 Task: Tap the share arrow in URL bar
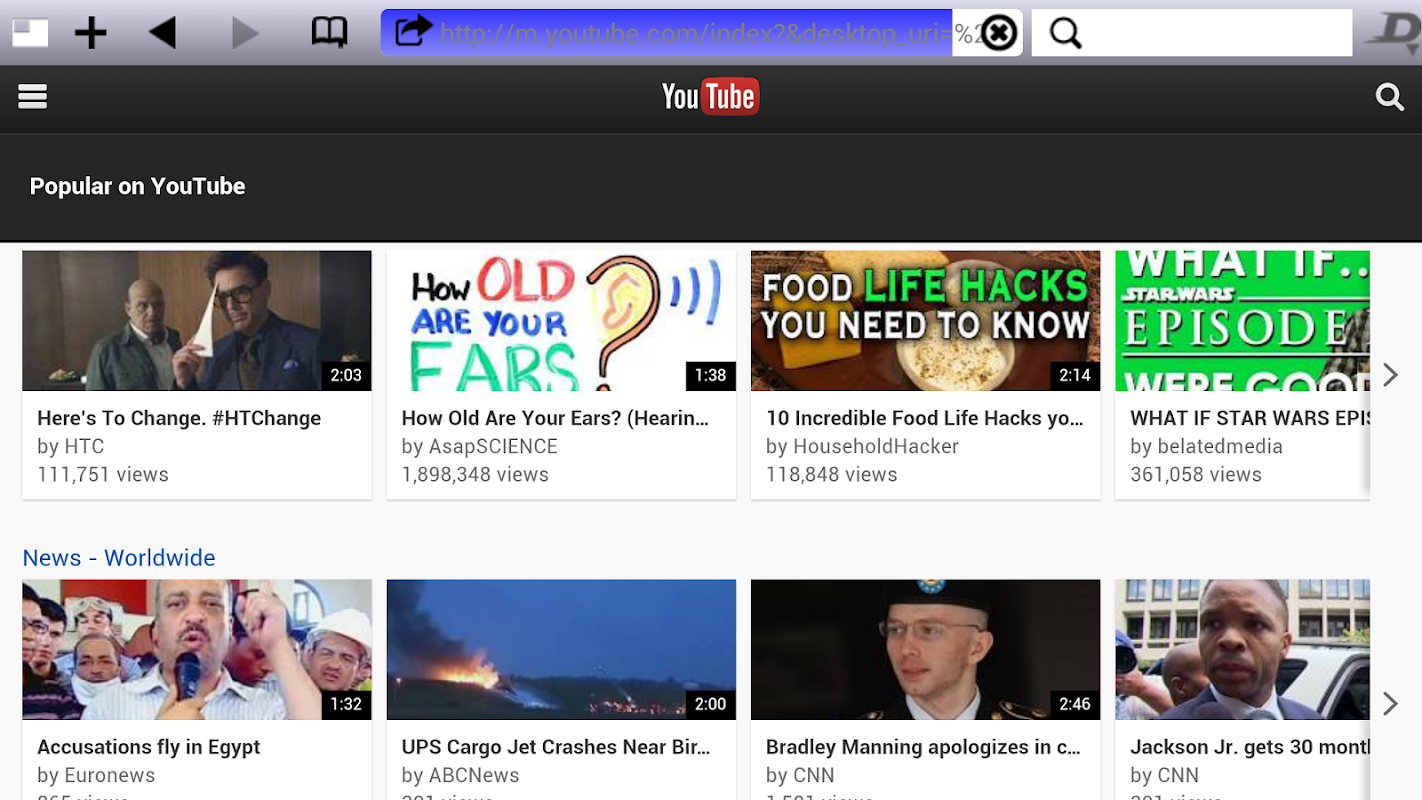click(413, 31)
